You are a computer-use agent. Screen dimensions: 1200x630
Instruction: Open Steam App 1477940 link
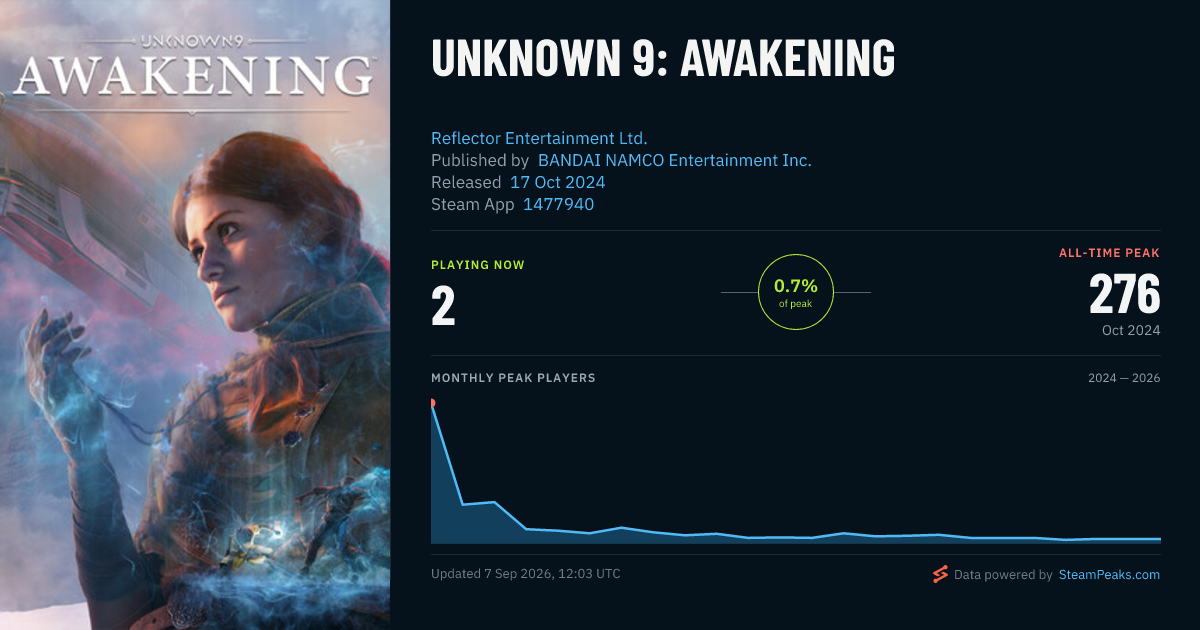(558, 204)
